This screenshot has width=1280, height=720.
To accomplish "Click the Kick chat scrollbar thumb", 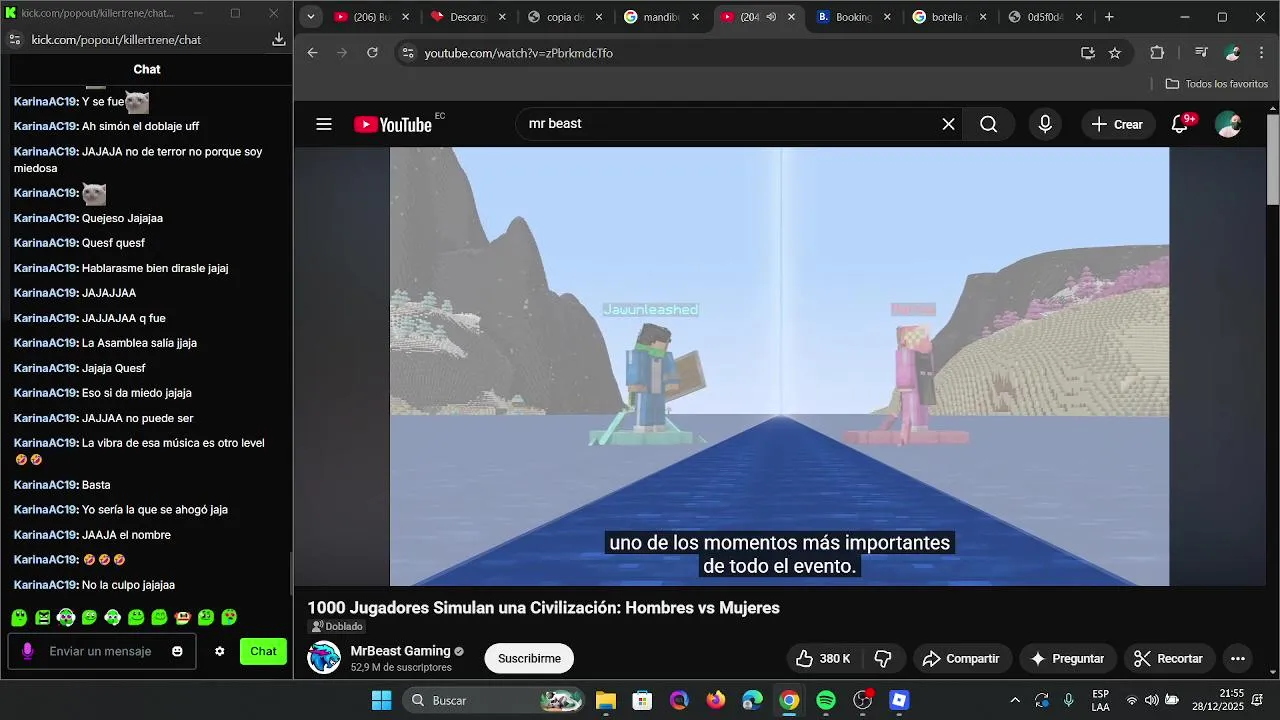I will (x=291, y=572).
